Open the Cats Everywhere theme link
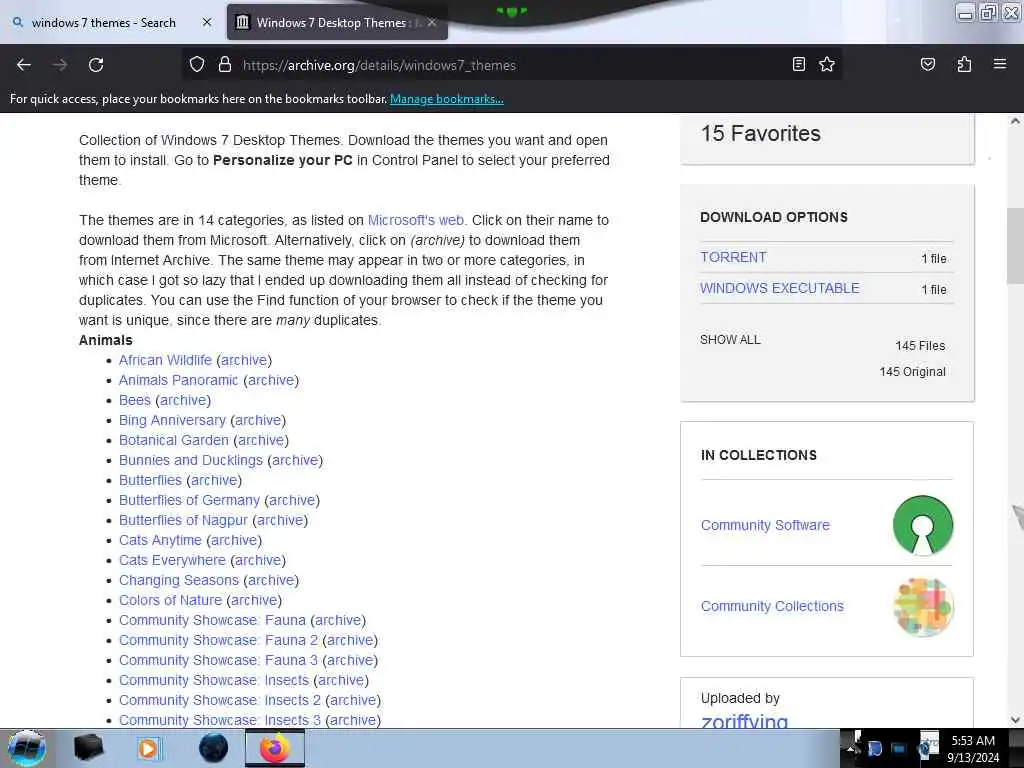The image size is (1024, 768). coord(172,560)
